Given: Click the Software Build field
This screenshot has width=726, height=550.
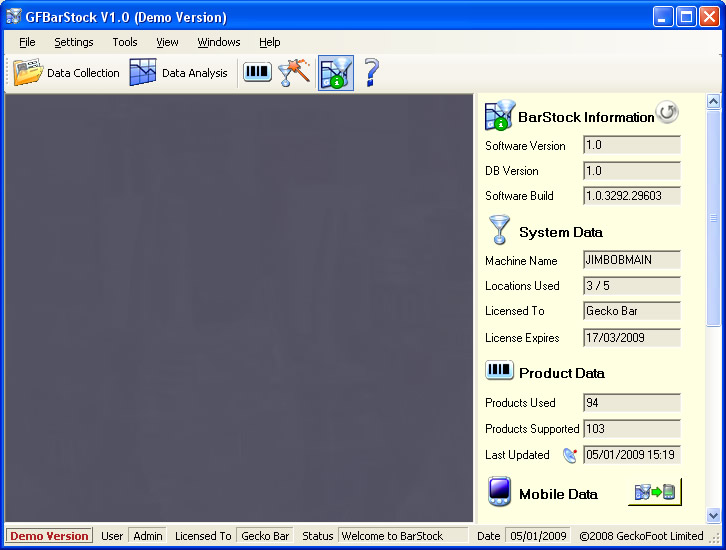Looking at the screenshot, I should (x=632, y=196).
